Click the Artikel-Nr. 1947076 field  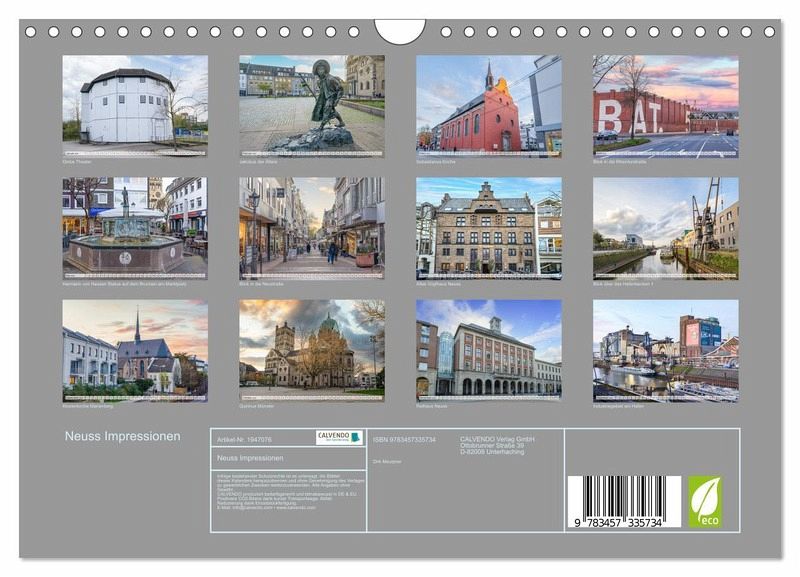click(x=244, y=439)
